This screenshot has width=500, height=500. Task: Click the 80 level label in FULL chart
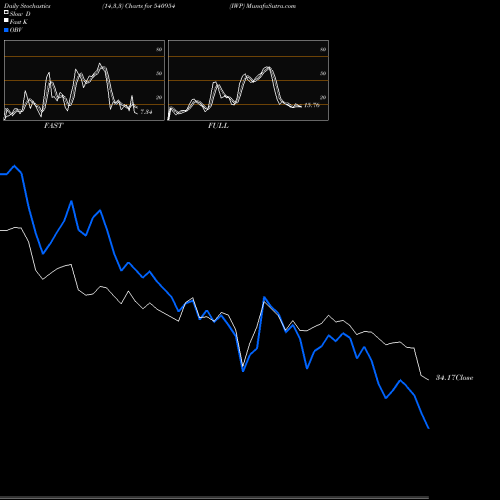323,49
